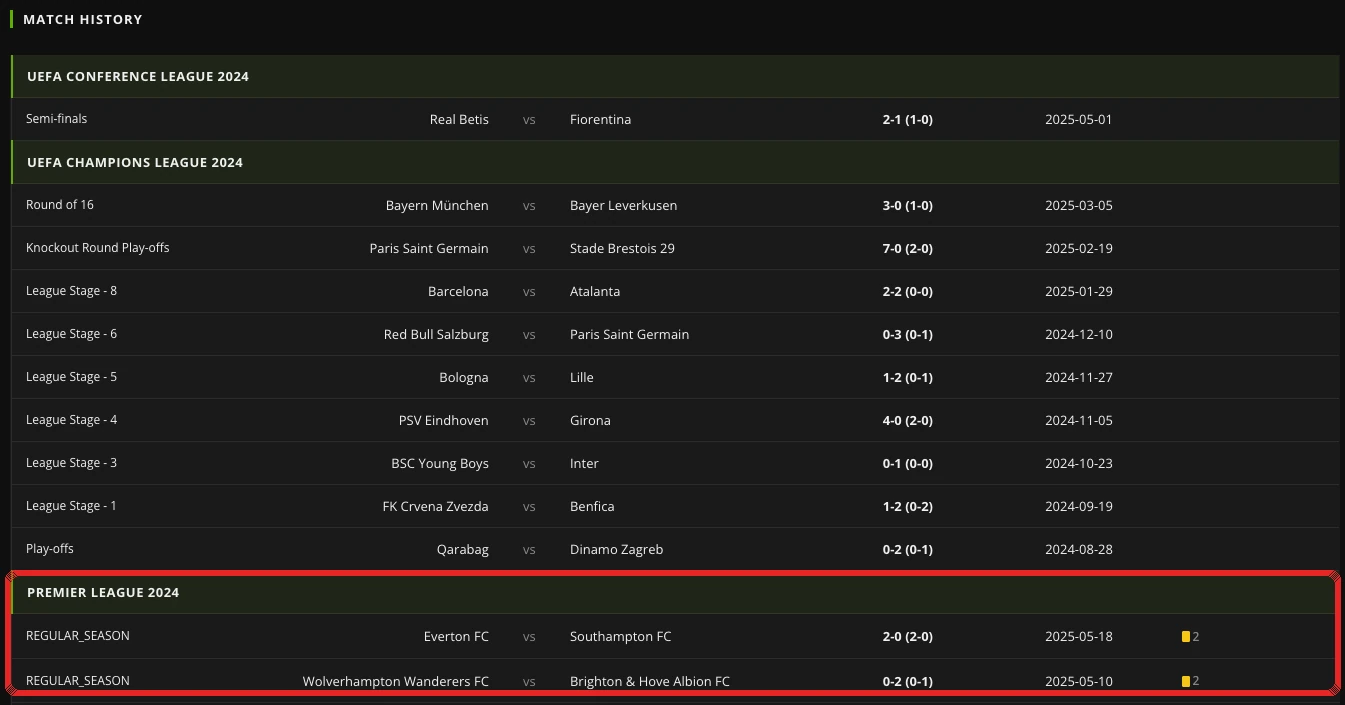
Task: Open the Atalanta team name
Action: (595, 291)
